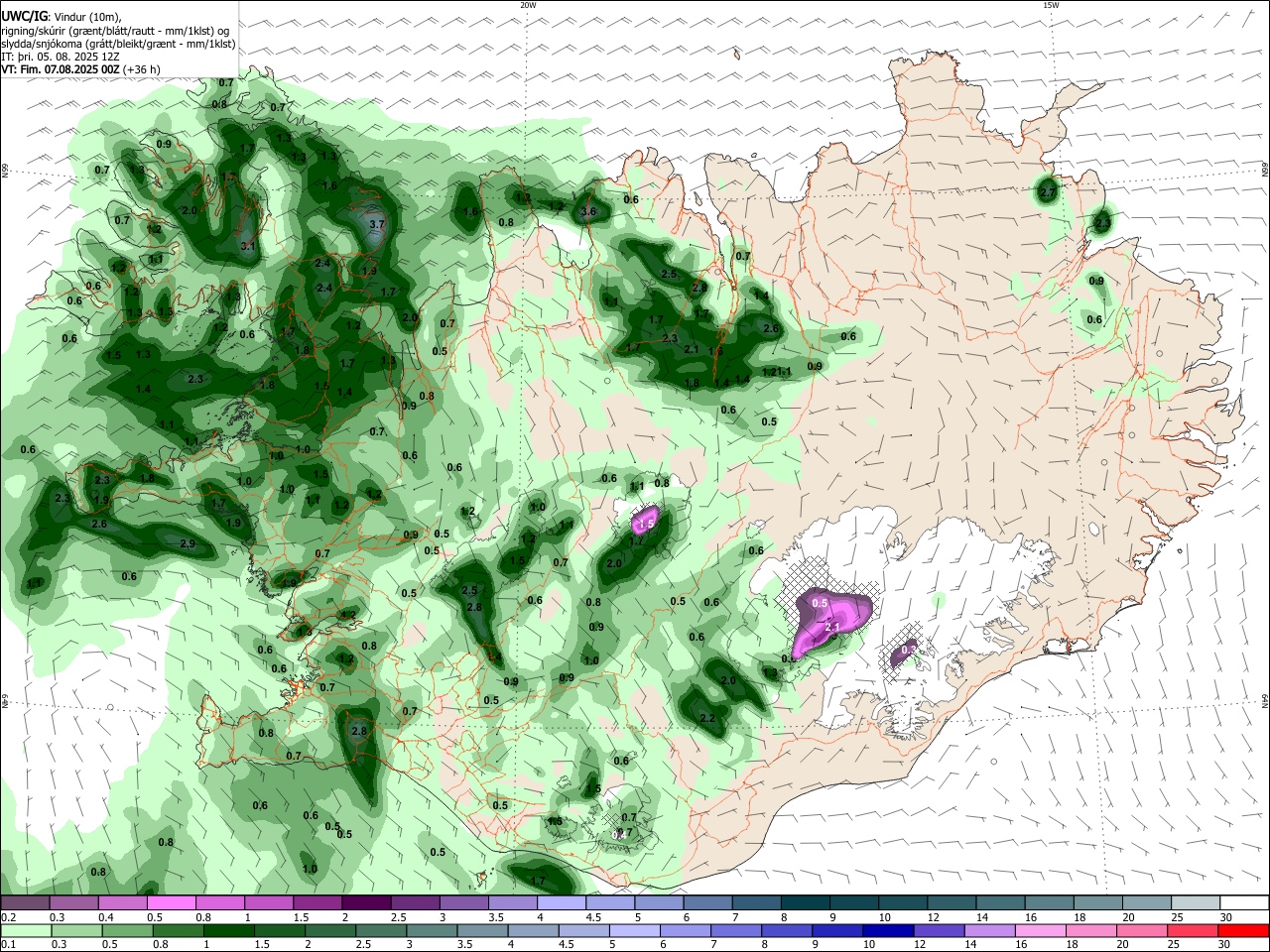Screen dimensions: 1270x952
Task: Click the '3.6' precipitation value on the north coast
Action: tap(588, 211)
